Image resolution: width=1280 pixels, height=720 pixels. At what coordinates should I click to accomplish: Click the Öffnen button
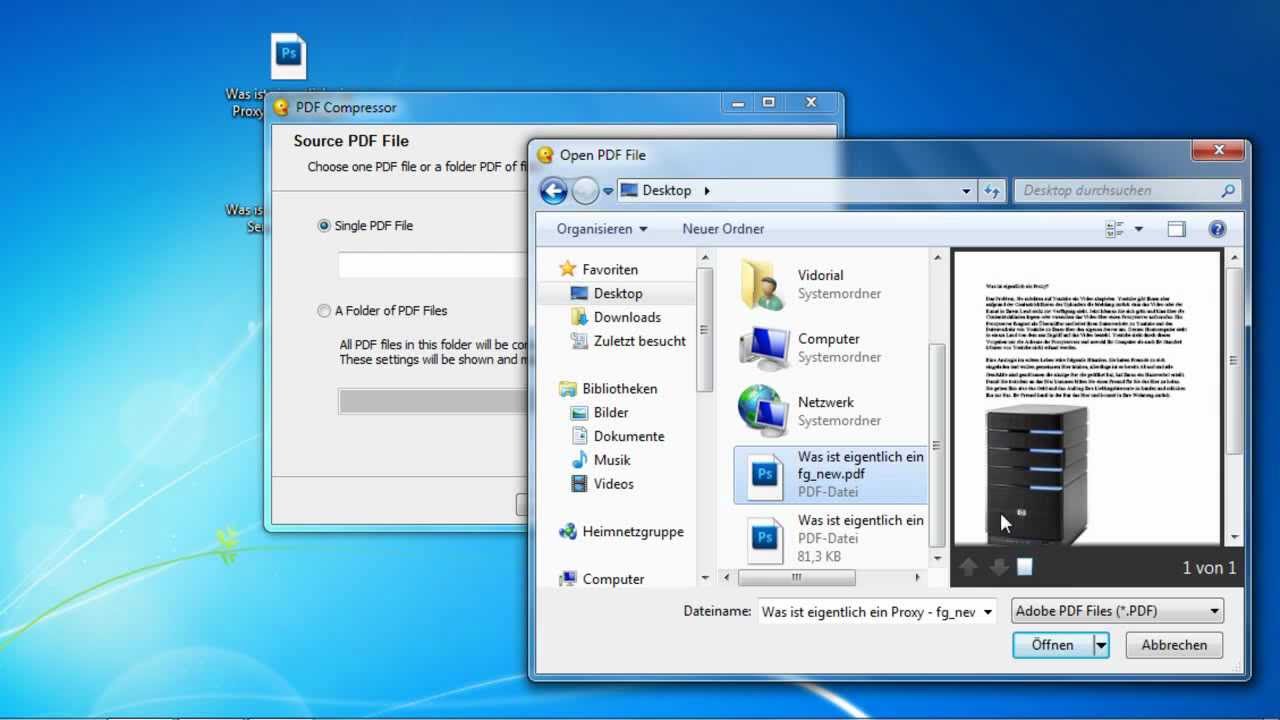tap(1053, 645)
